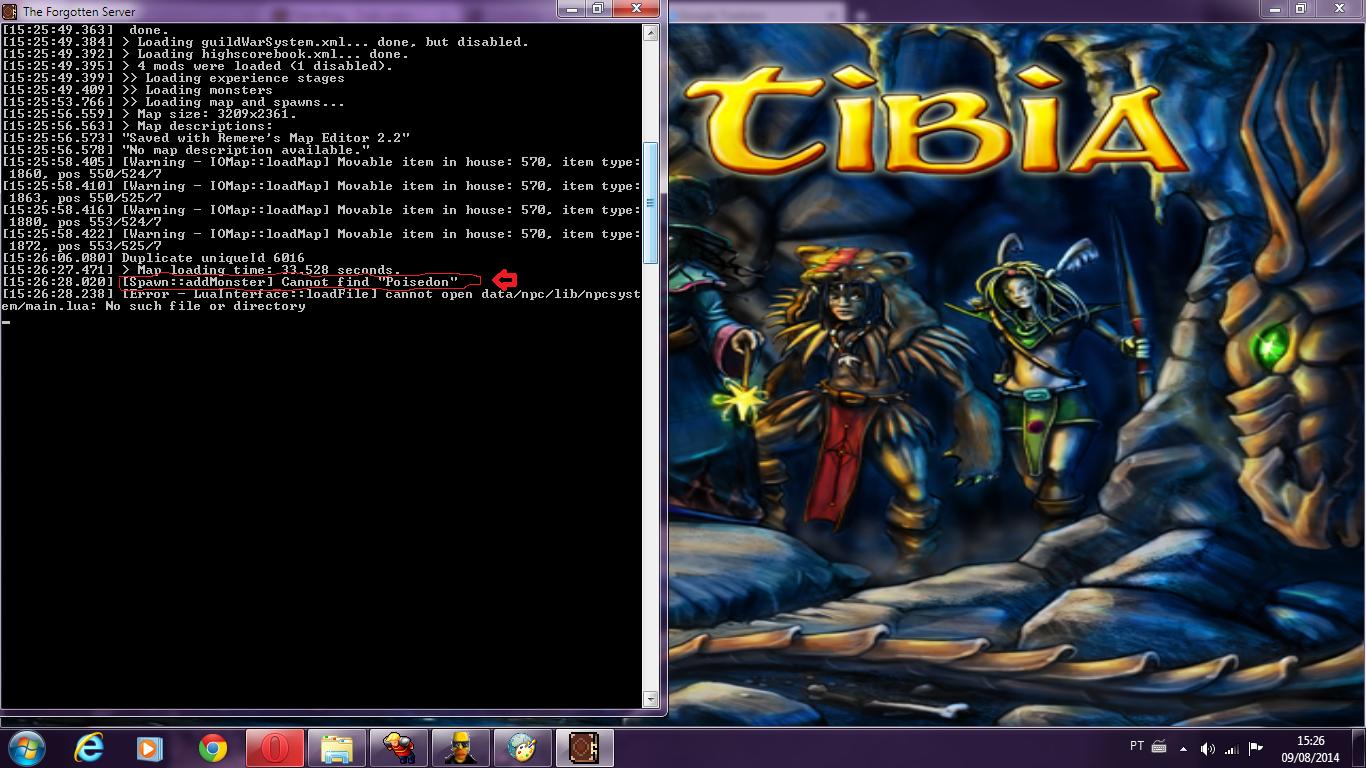
Task: Click the 'Loading guildWarSystem.xml' console line
Action: coord(265,42)
